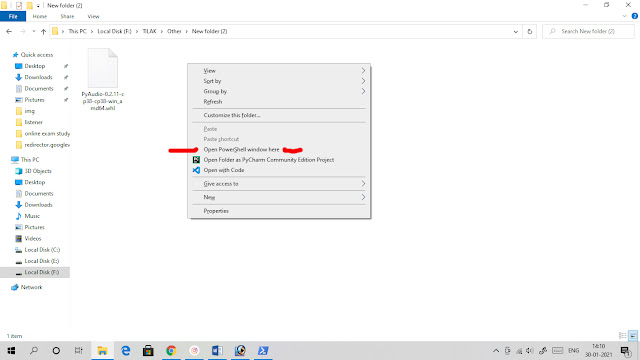Launch Google Chrome from taskbar
The width and height of the screenshot is (640, 360).
pos(171,351)
